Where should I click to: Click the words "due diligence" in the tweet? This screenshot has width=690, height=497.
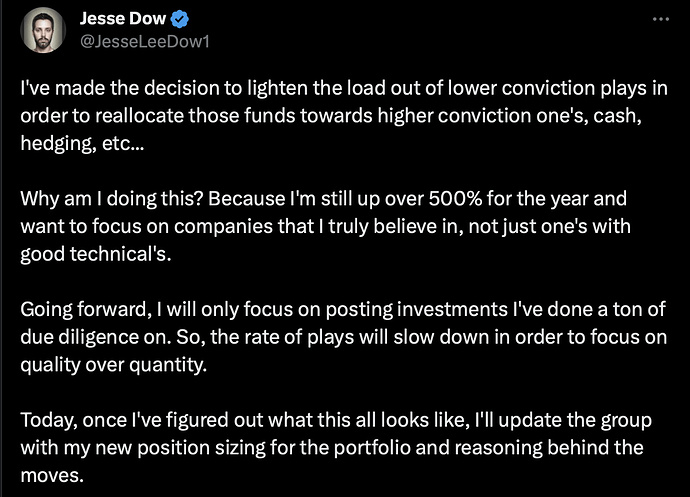[x=79, y=337]
